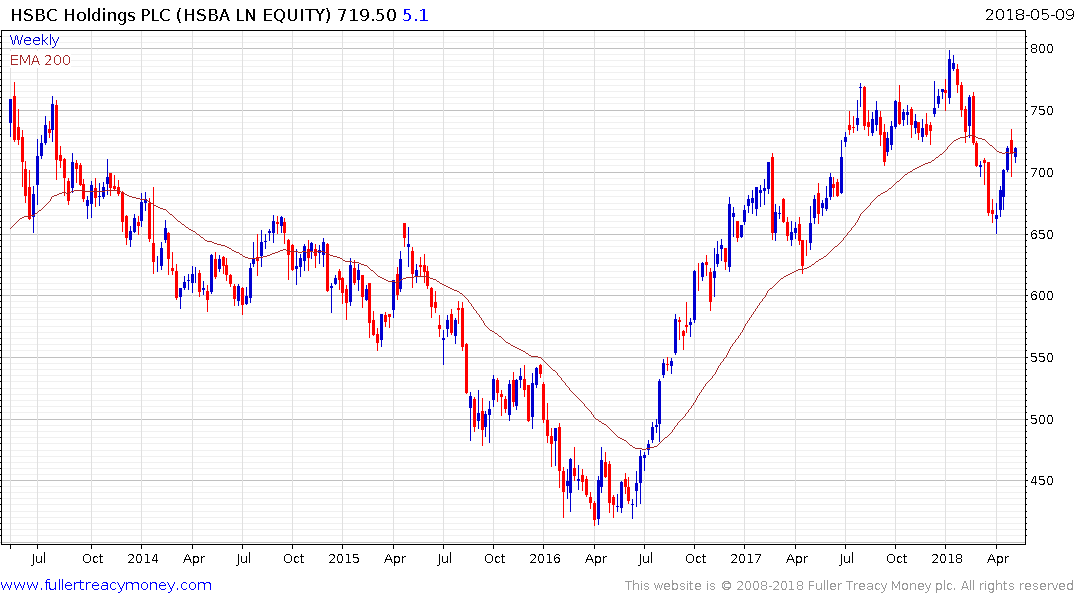Click the 500 price axis label
This screenshot has height=600, width=1075.
point(1041,419)
